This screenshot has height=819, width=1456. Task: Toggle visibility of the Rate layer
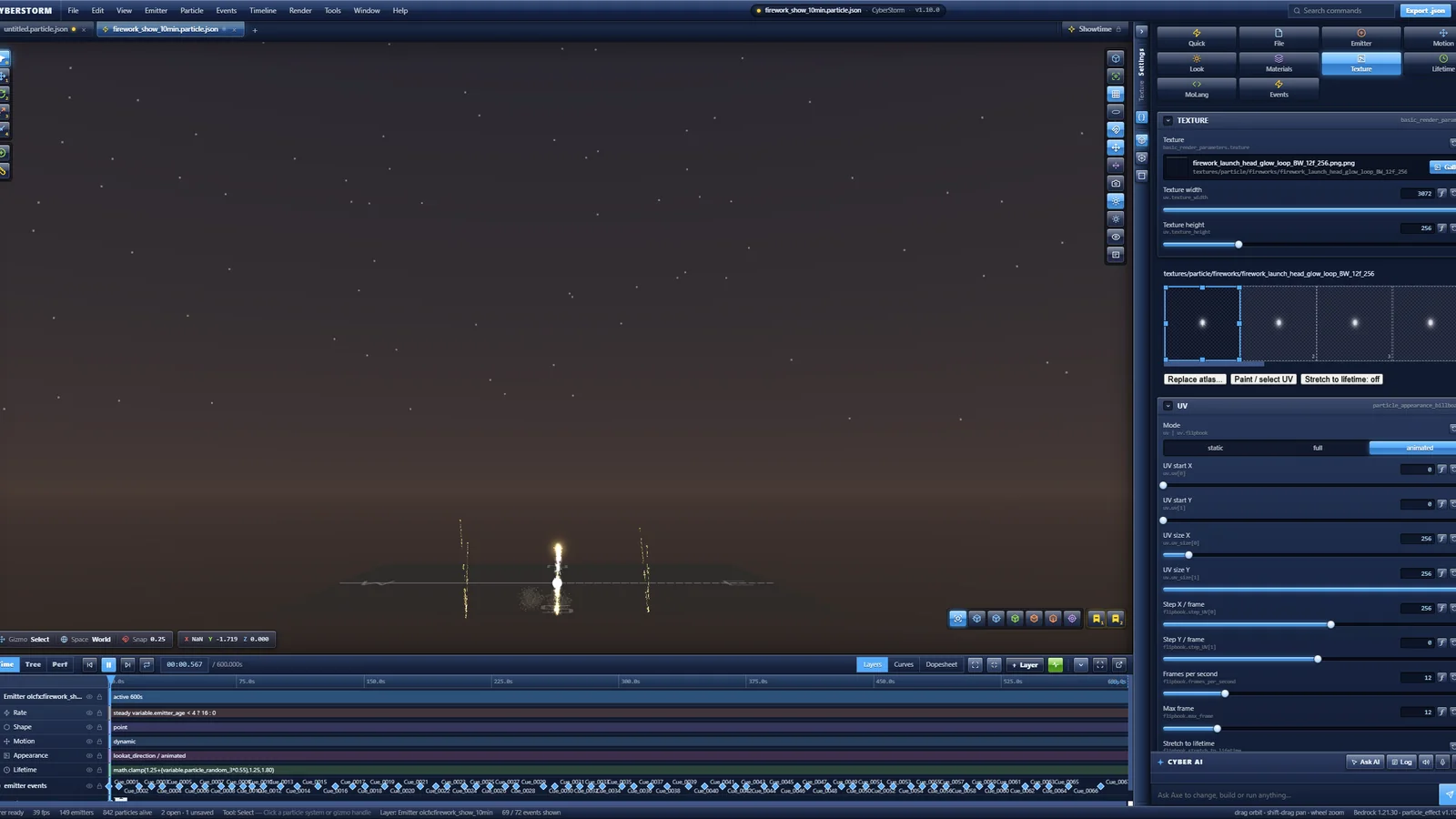pyautogui.click(x=89, y=713)
